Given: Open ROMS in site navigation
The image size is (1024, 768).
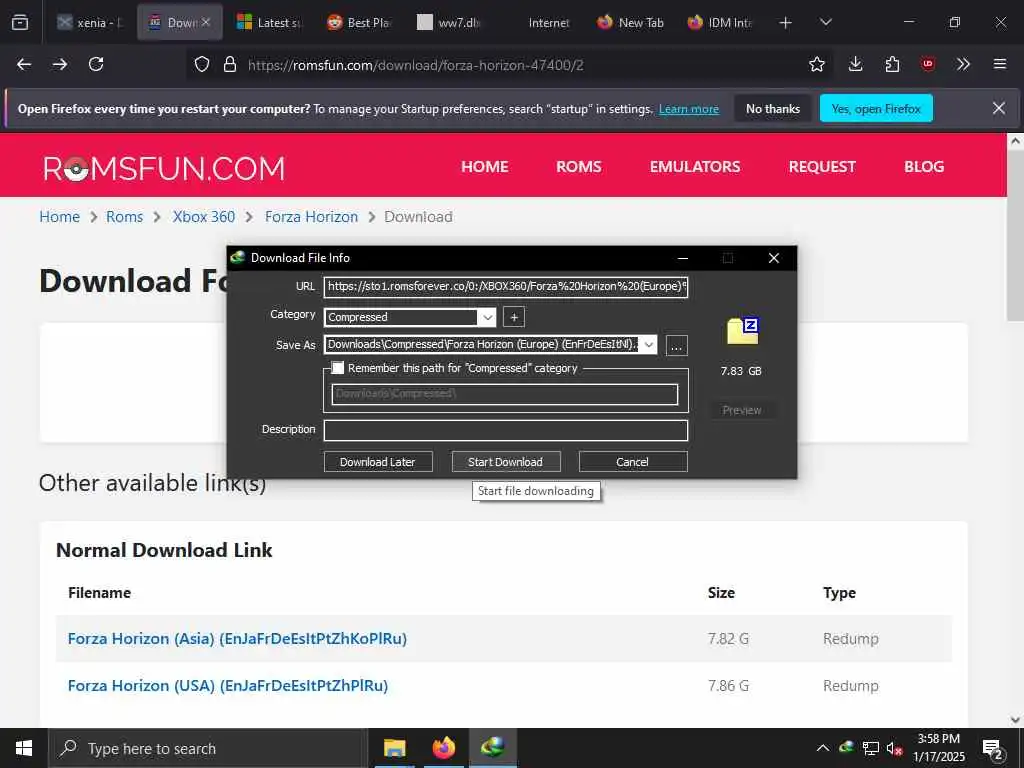Looking at the screenshot, I should [x=579, y=167].
